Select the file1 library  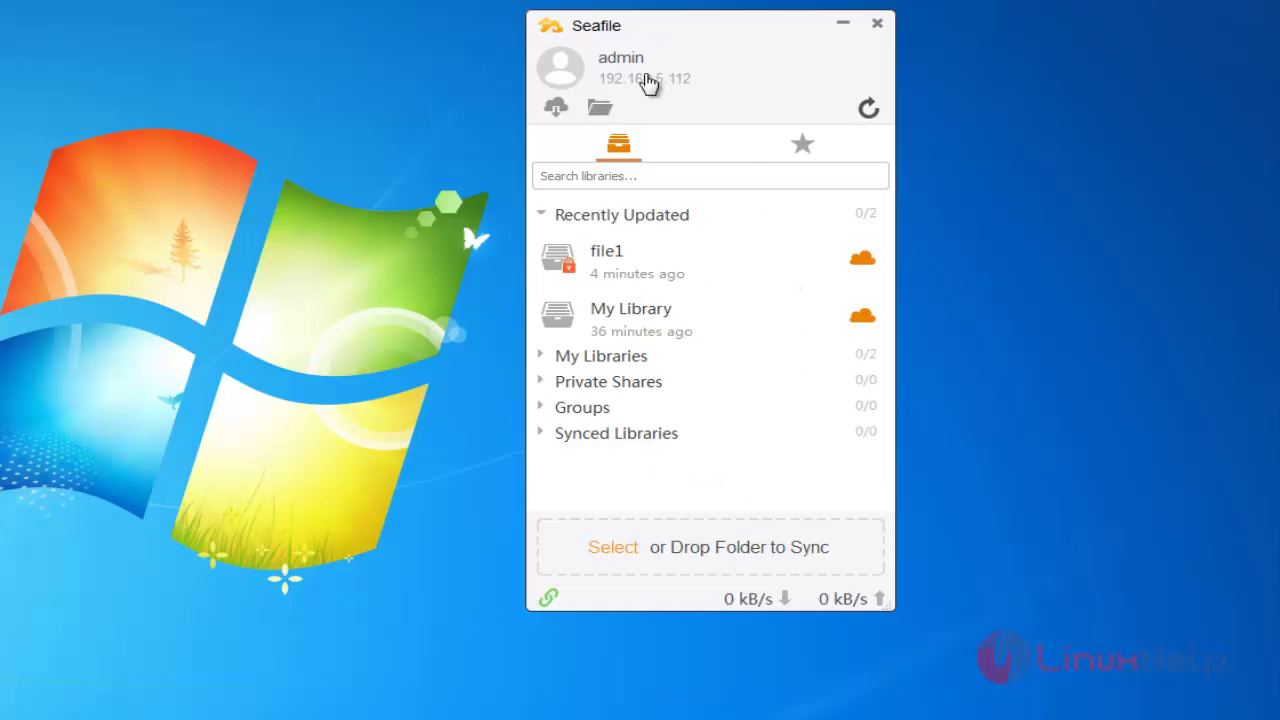click(710, 261)
